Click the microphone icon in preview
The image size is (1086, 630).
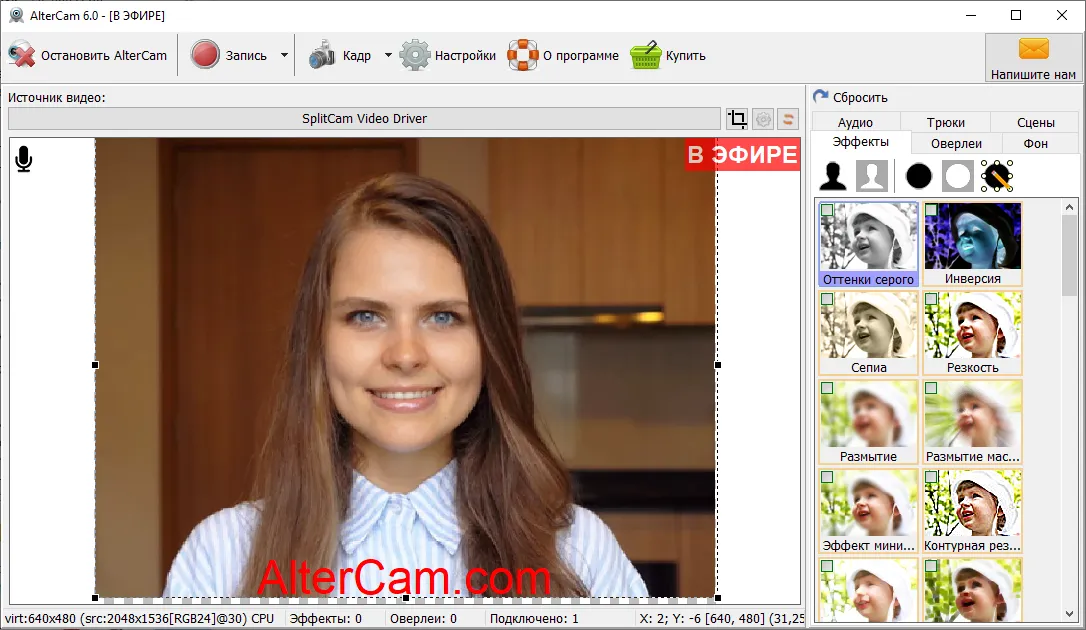24,159
